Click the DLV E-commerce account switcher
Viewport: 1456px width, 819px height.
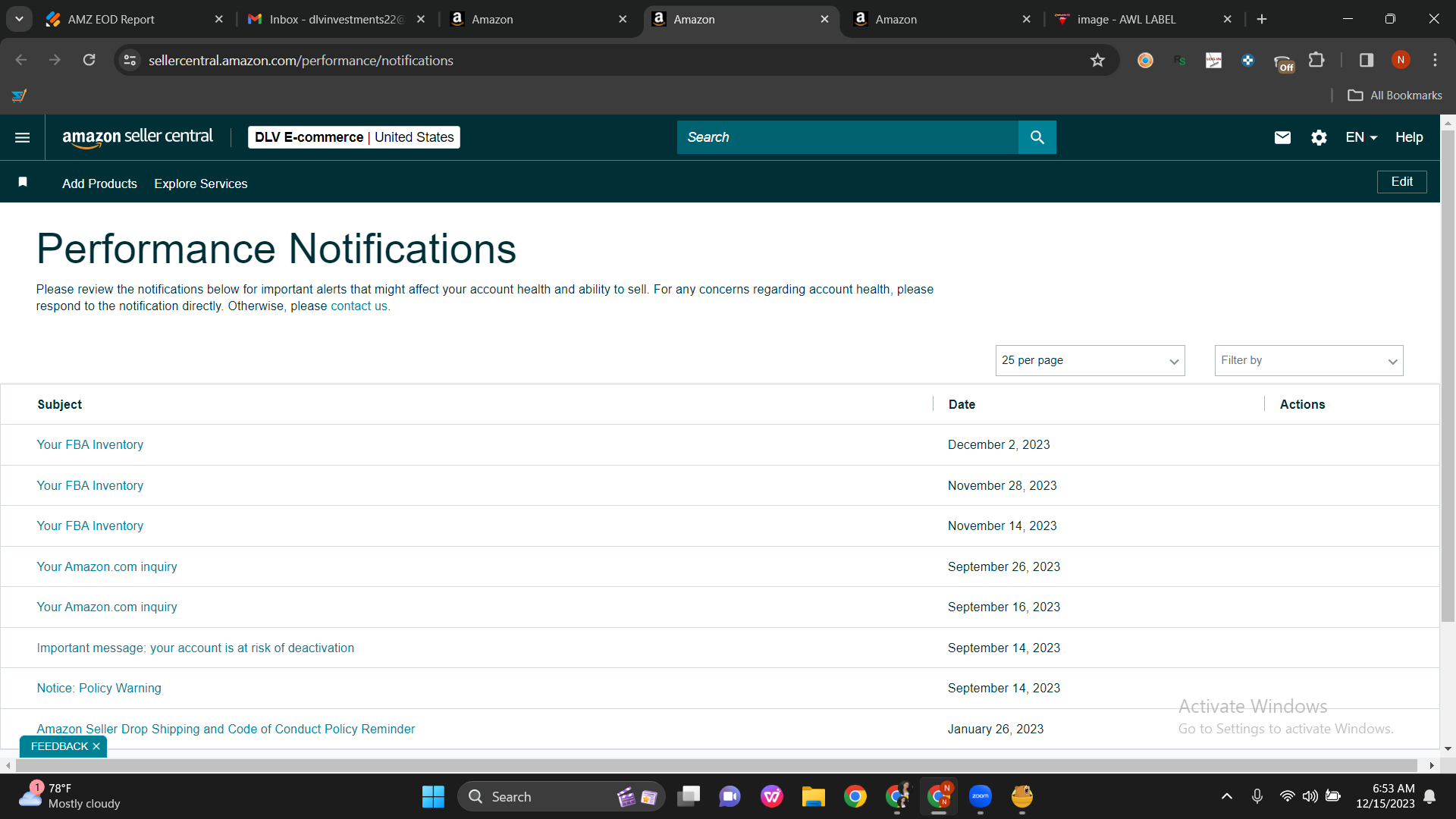354,137
